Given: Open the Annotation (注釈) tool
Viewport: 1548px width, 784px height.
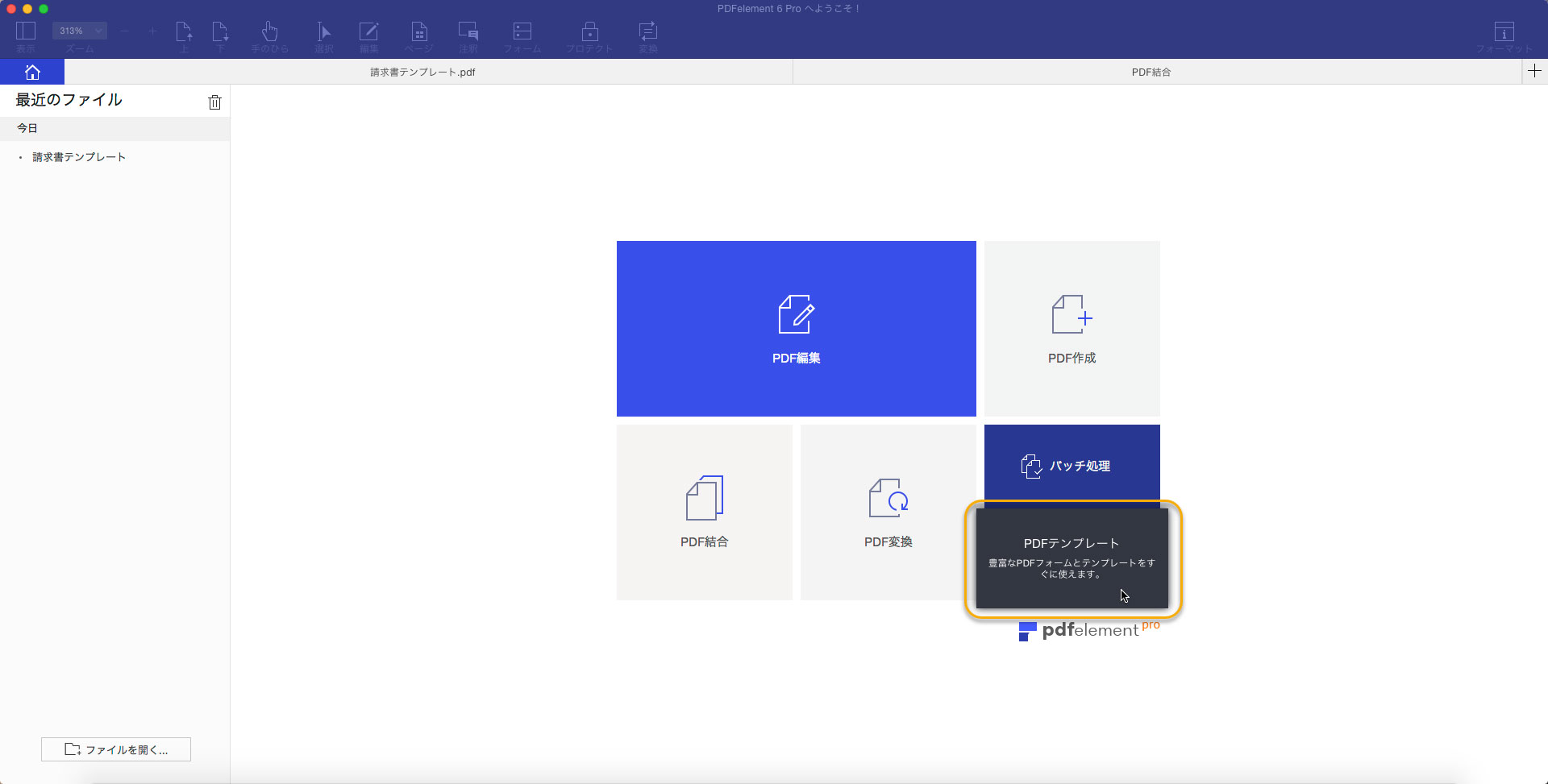Looking at the screenshot, I should (x=468, y=31).
